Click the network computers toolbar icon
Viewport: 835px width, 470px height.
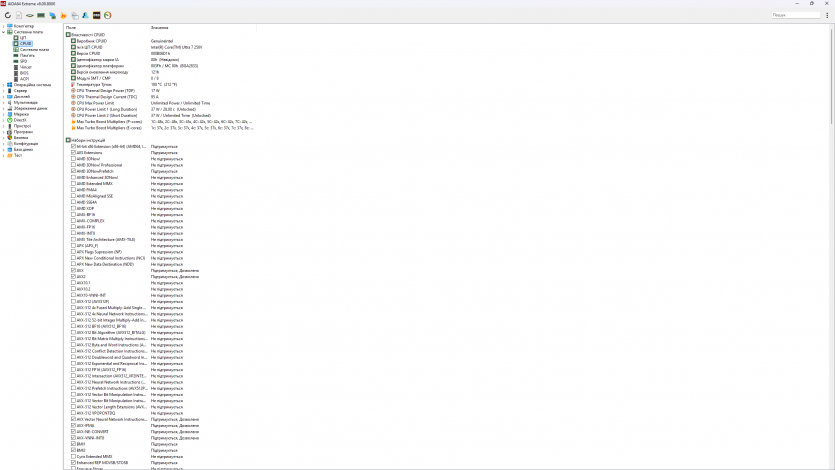tap(52, 15)
